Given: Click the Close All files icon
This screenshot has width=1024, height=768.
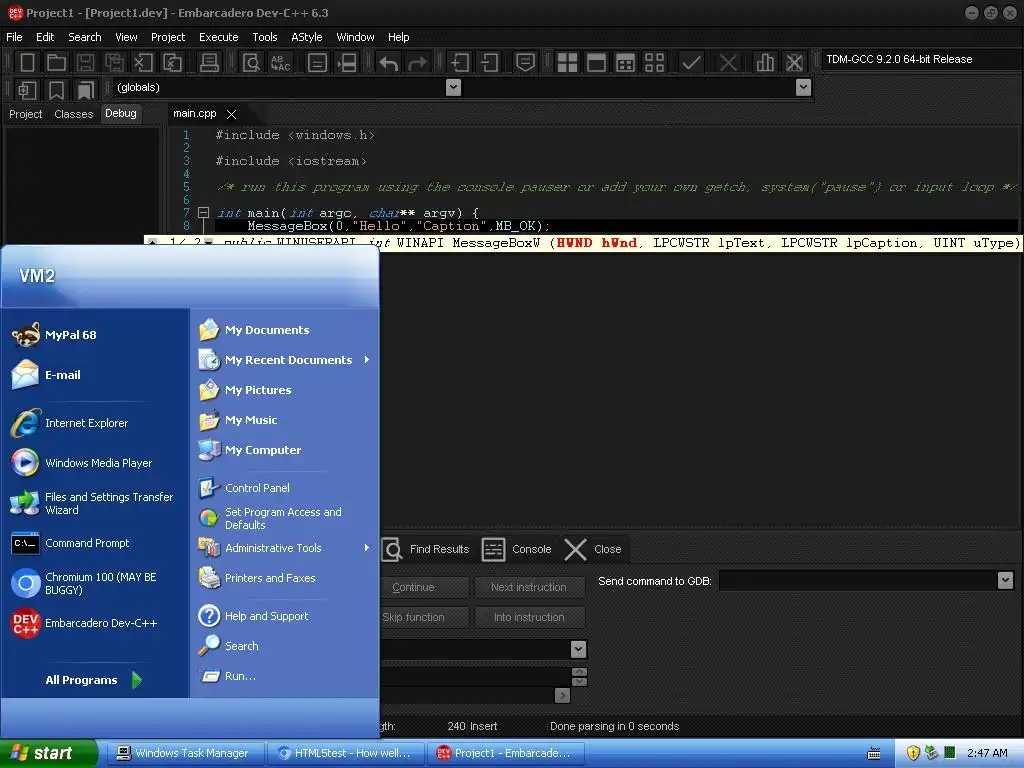Looking at the screenshot, I should coord(172,63).
